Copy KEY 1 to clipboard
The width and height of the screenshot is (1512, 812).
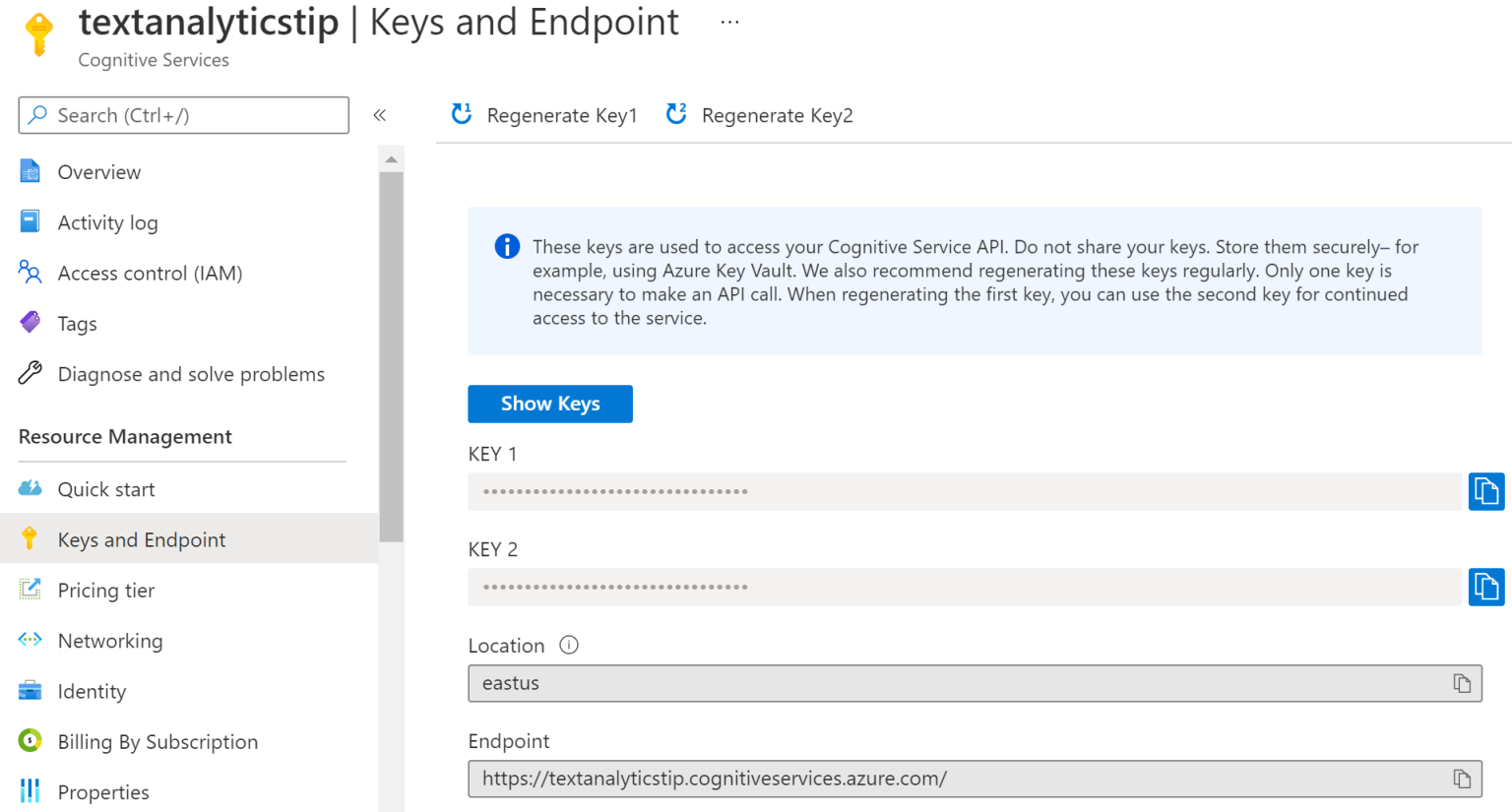pyautogui.click(x=1486, y=491)
